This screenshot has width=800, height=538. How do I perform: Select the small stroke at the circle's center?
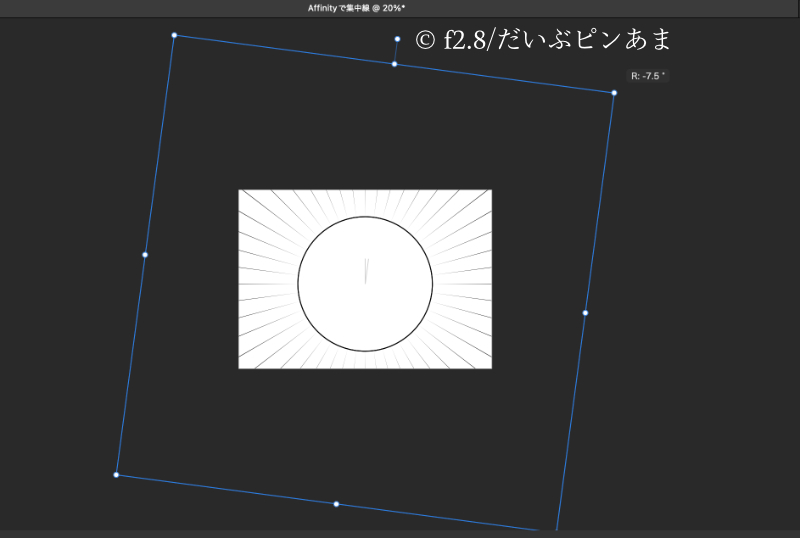pos(366,271)
